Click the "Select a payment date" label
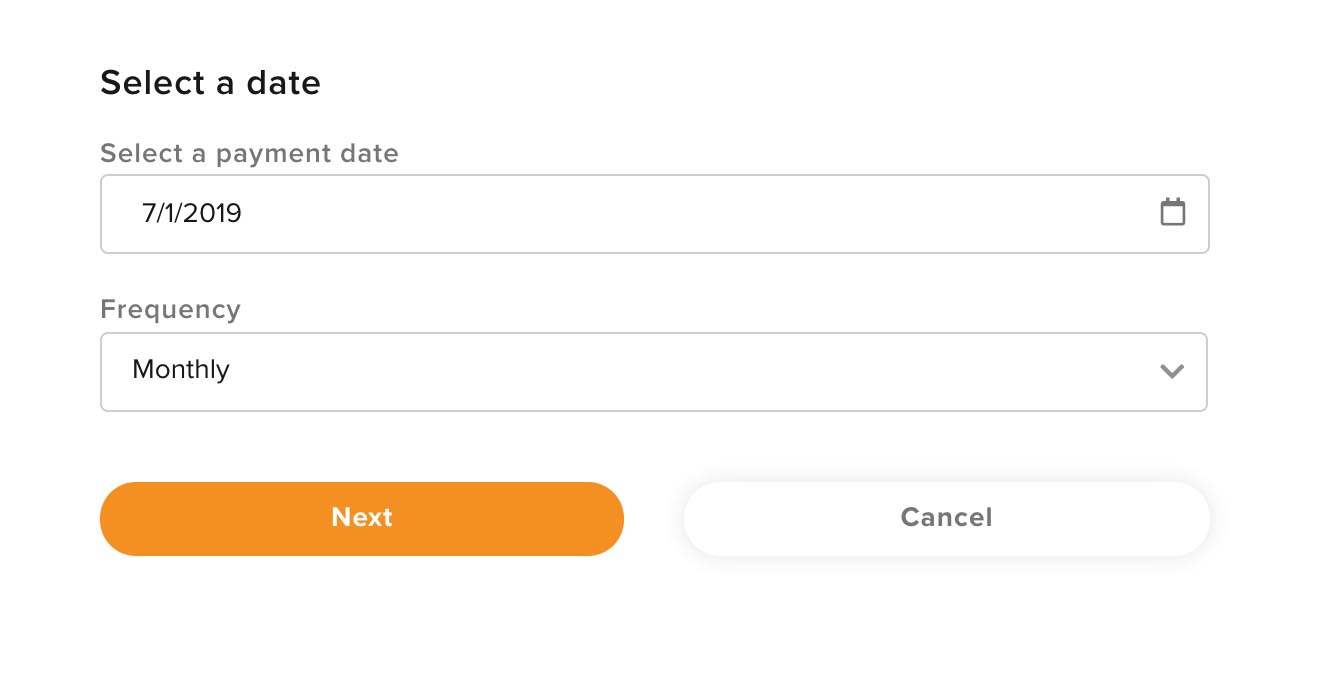 point(249,153)
